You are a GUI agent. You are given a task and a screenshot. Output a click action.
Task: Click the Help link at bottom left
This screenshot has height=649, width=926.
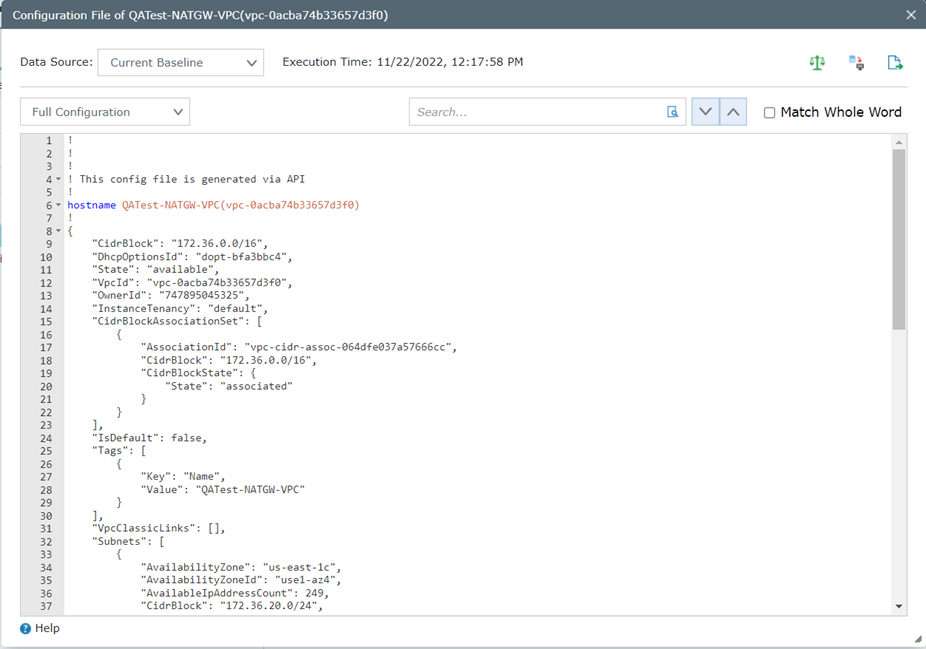pos(47,629)
